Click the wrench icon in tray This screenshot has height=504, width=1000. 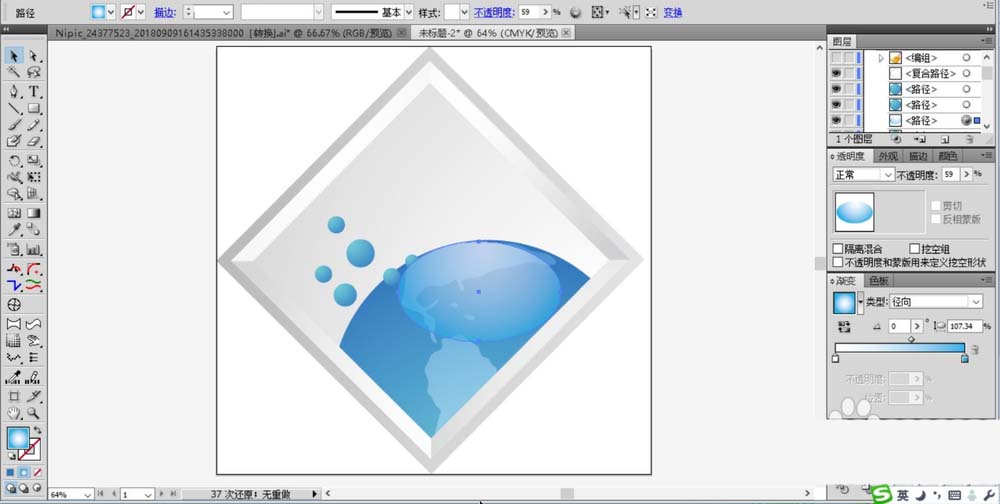(x=989, y=495)
